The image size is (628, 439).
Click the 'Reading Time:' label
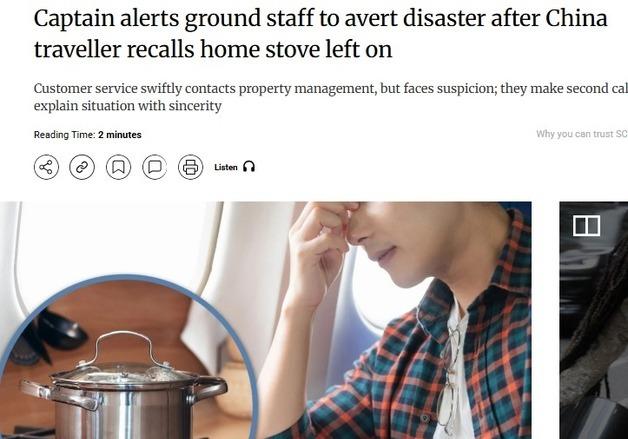64,135
